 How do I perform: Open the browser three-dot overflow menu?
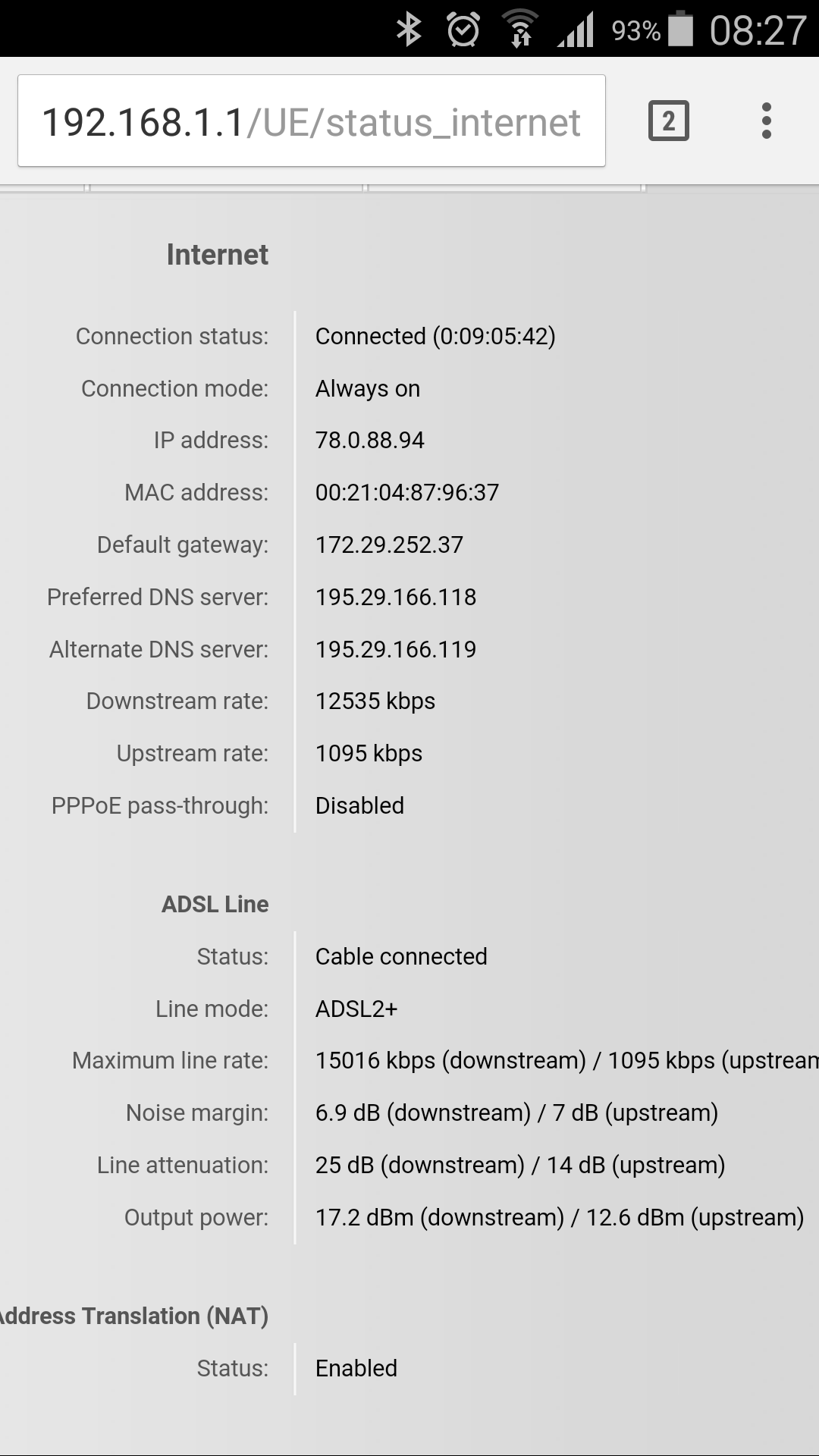tap(767, 121)
